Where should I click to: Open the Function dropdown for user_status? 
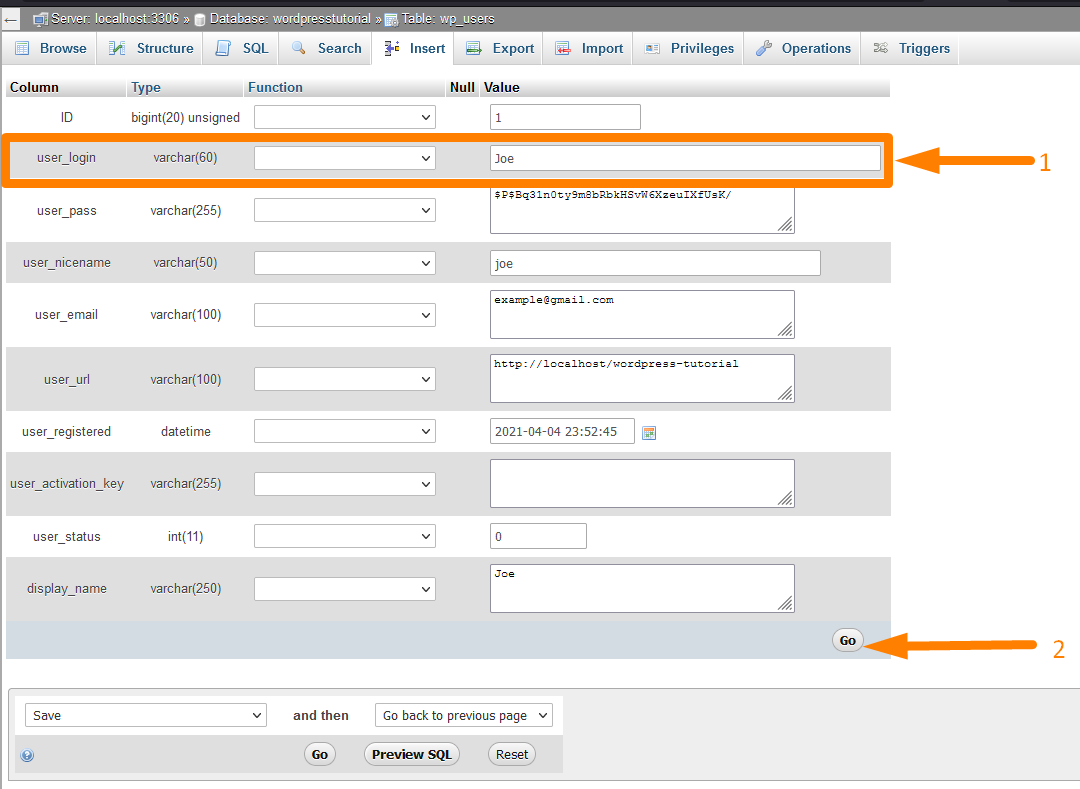point(344,536)
